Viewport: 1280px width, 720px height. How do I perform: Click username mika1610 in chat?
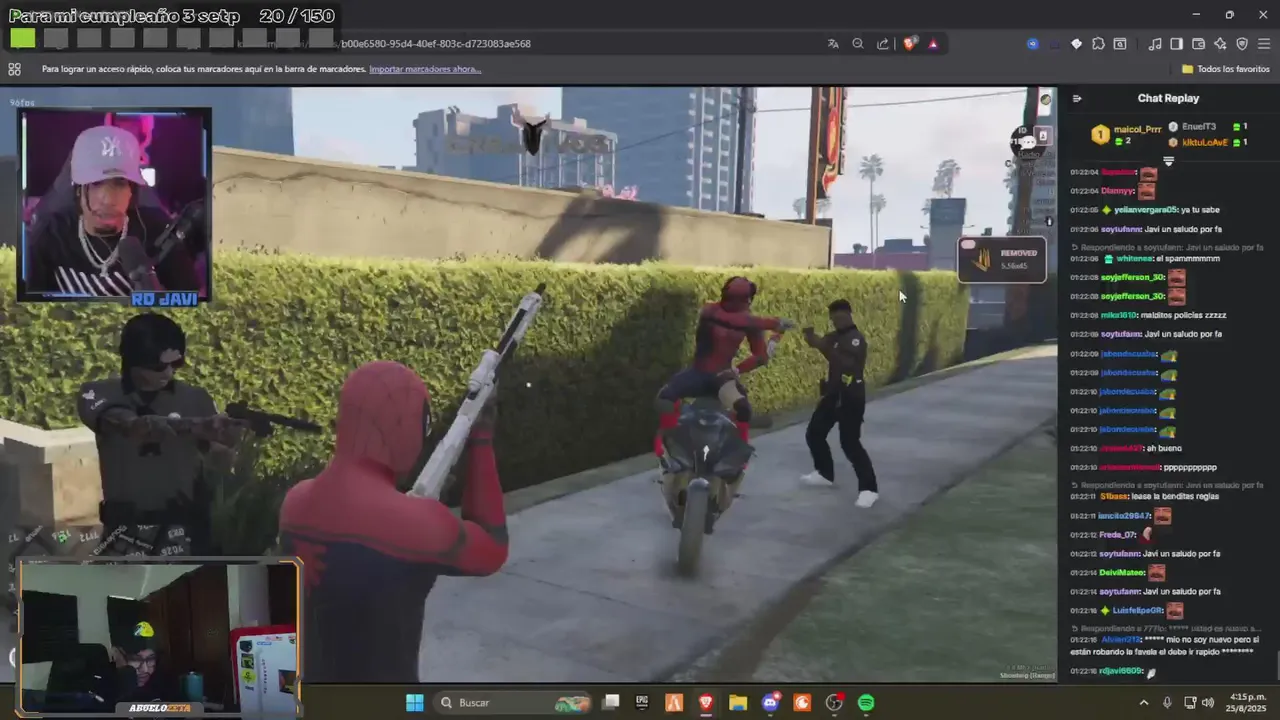coord(1118,315)
